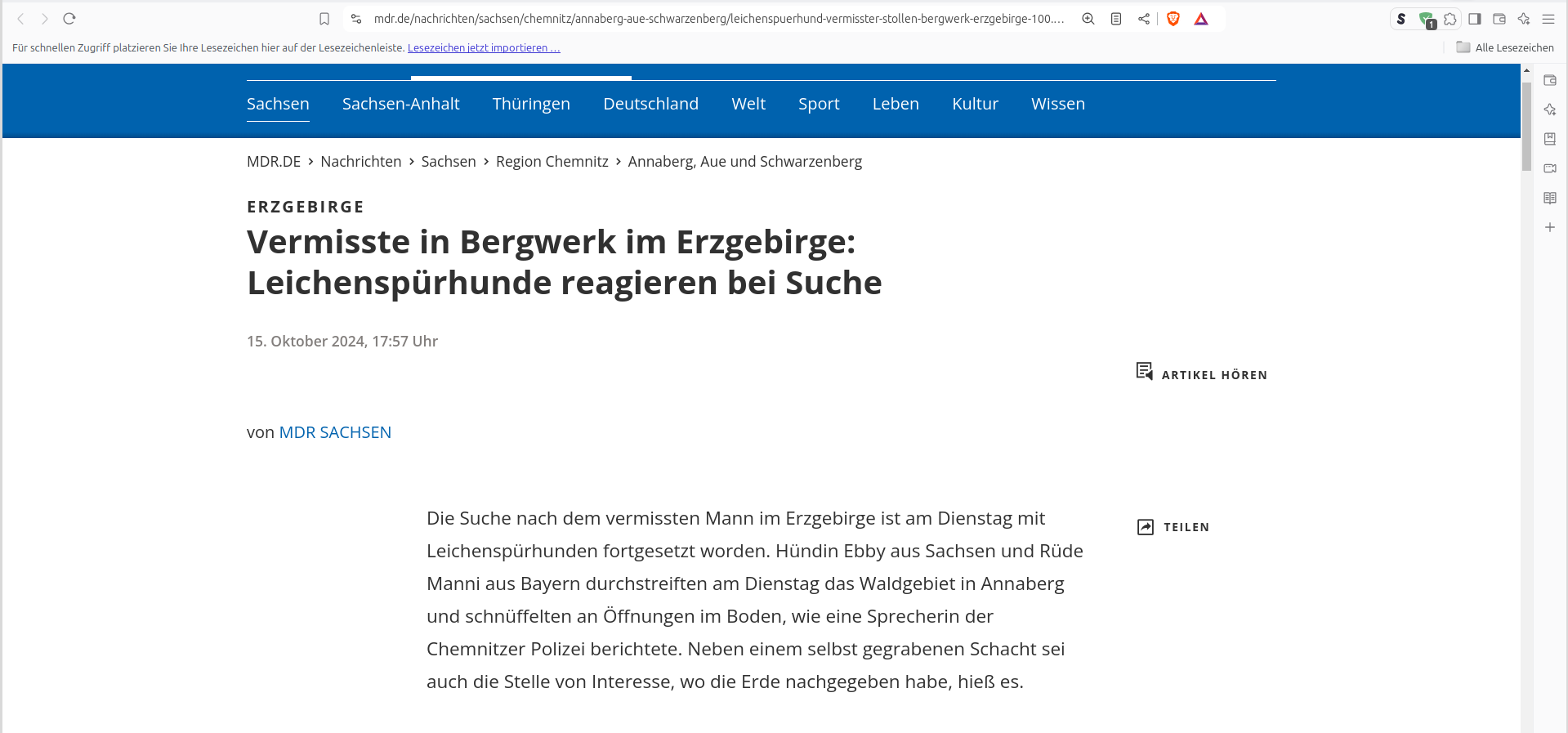Open reading list icon in side panel

[x=1550, y=198]
